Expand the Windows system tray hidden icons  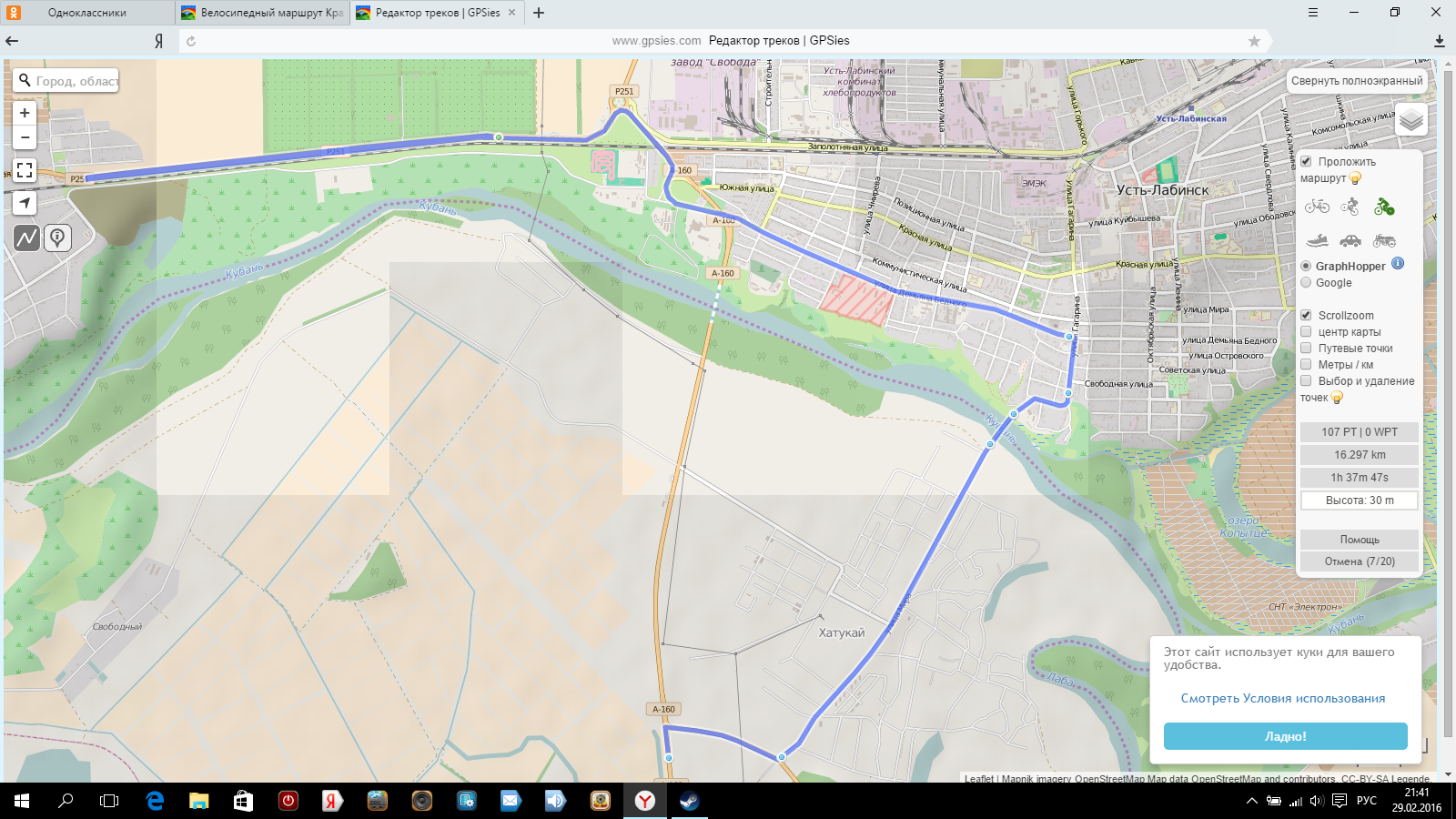pos(1252,801)
